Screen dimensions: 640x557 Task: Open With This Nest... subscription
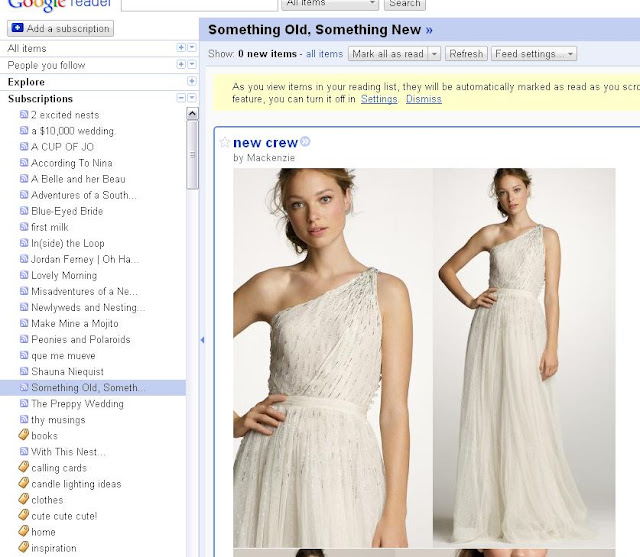pos(68,452)
